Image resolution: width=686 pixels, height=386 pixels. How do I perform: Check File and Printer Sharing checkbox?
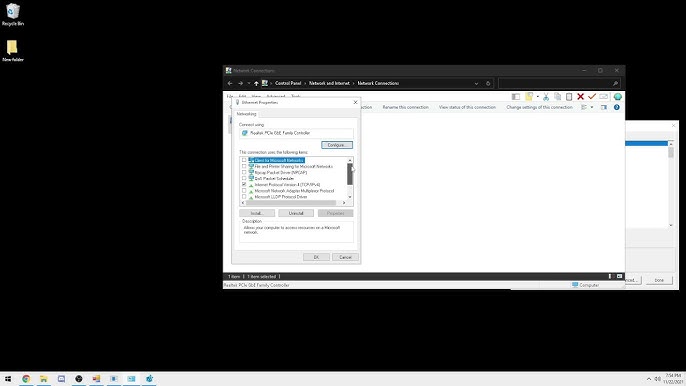[x=244, y=166]
